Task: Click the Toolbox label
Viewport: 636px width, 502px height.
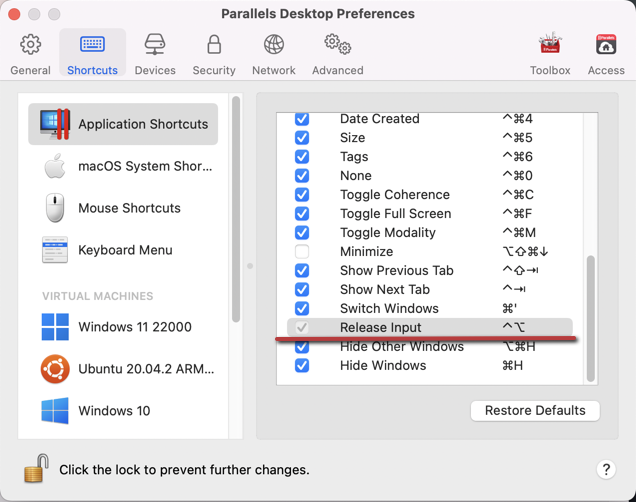Action: click(x=550, y=71)
